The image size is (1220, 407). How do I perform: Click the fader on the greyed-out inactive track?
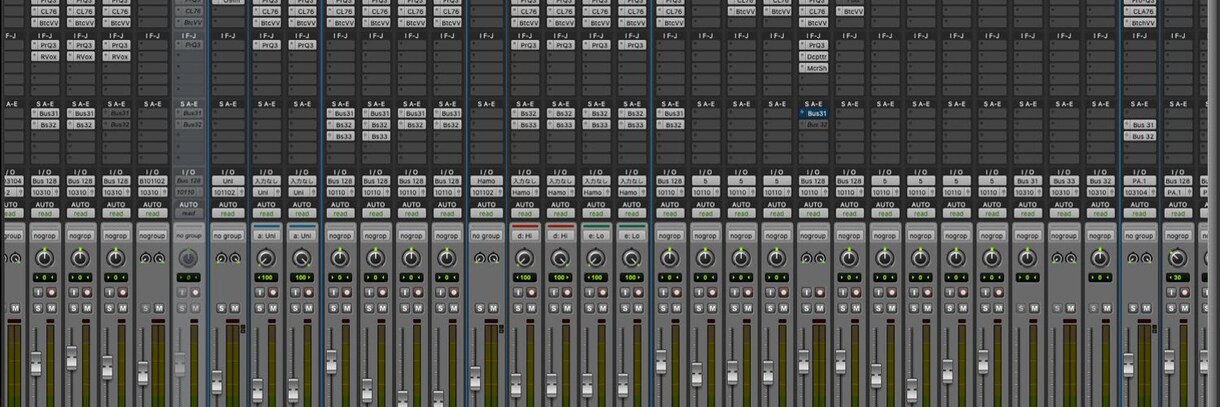point(180,365)
